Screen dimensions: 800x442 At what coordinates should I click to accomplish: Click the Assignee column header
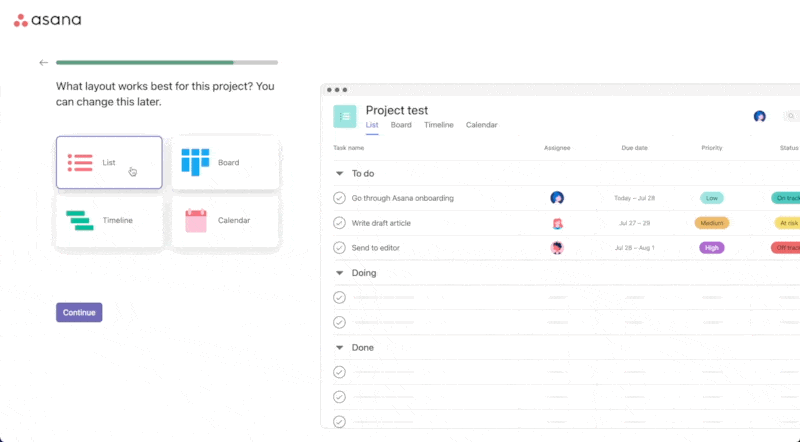557,148
